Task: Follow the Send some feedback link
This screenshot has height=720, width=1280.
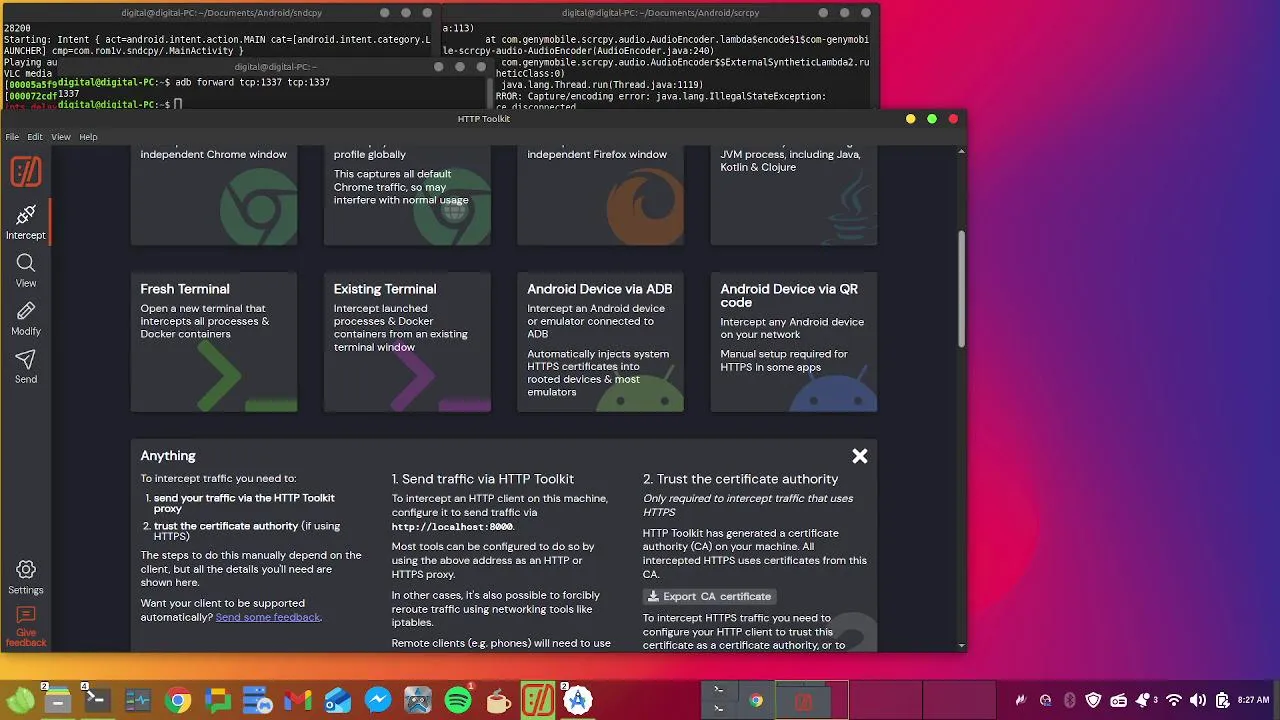Action: [268, 617]
